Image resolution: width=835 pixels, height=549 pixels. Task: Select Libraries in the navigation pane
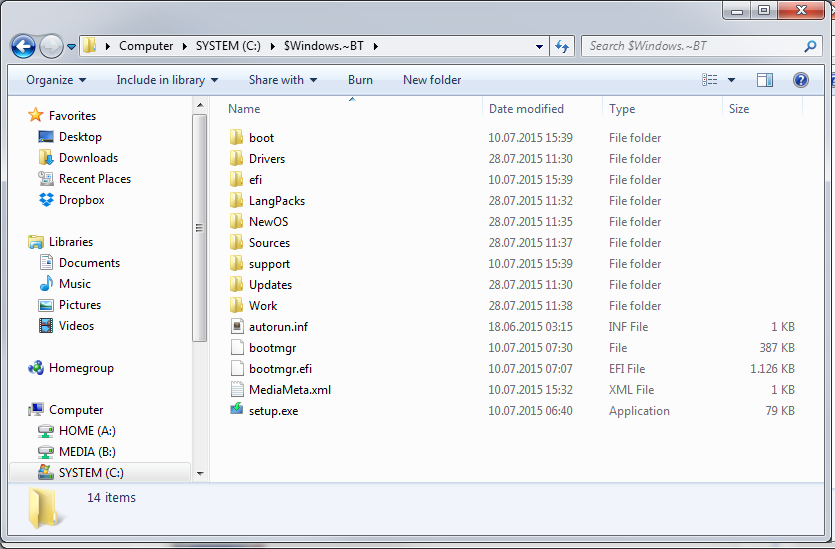pos(71,242)
